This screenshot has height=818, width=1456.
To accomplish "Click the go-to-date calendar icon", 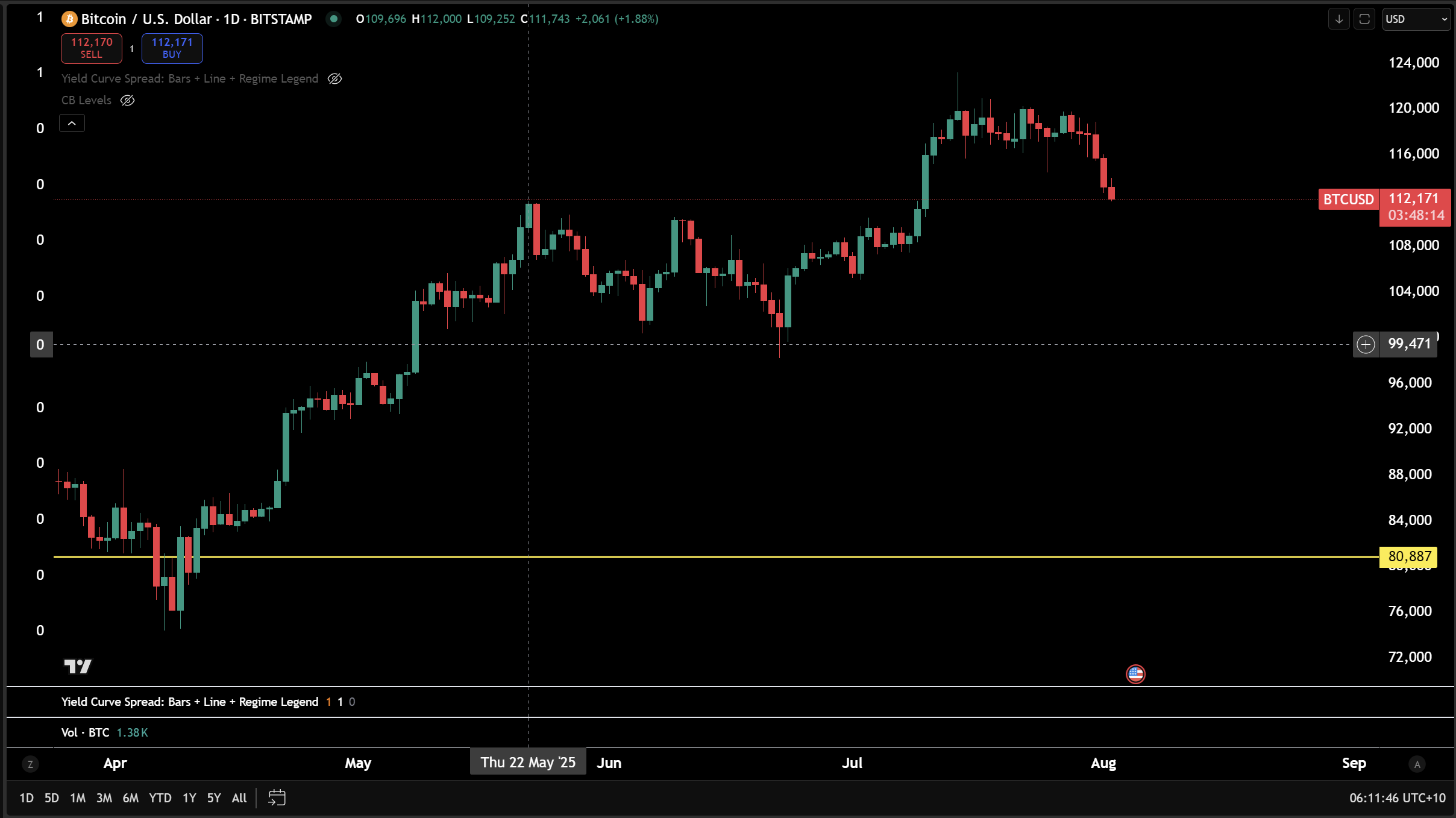I will 277,798.
